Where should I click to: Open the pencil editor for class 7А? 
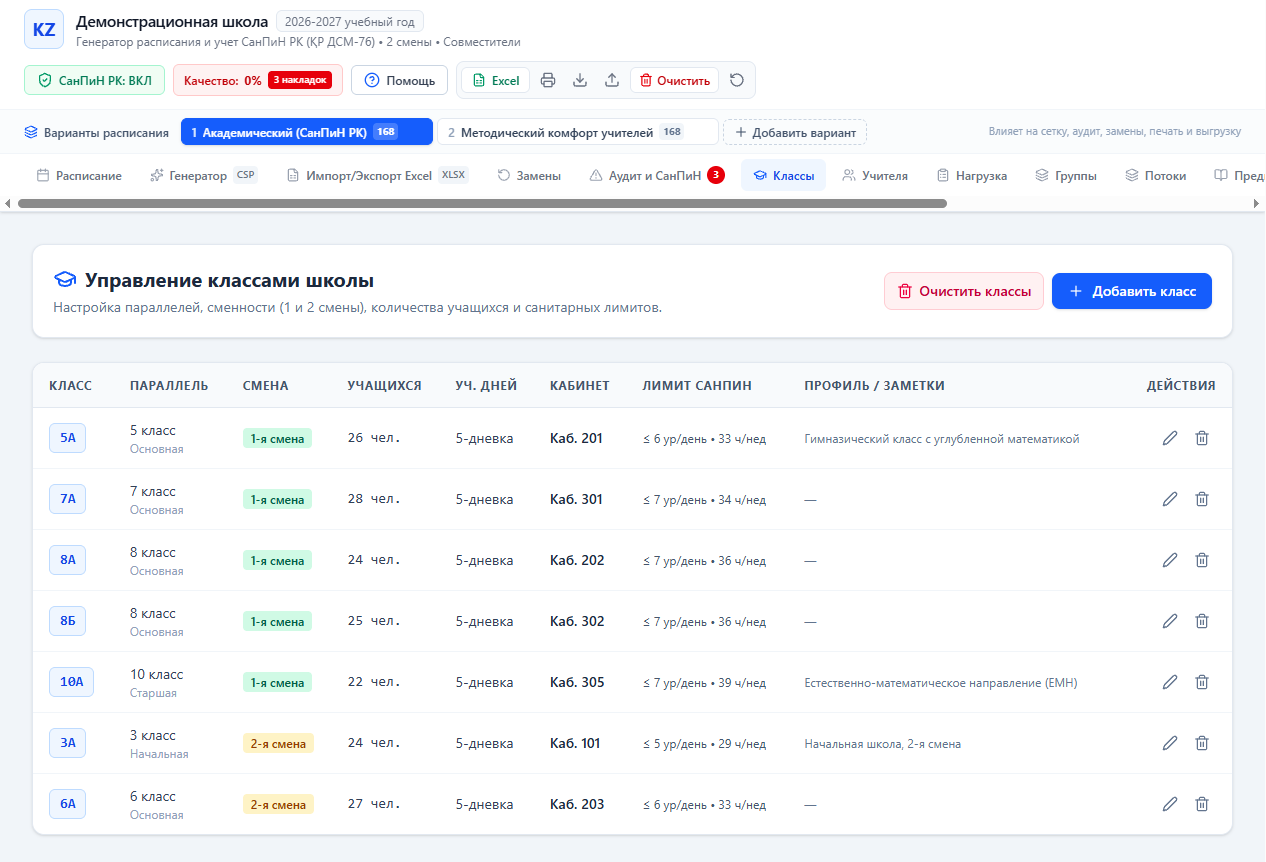(1170, 499)
